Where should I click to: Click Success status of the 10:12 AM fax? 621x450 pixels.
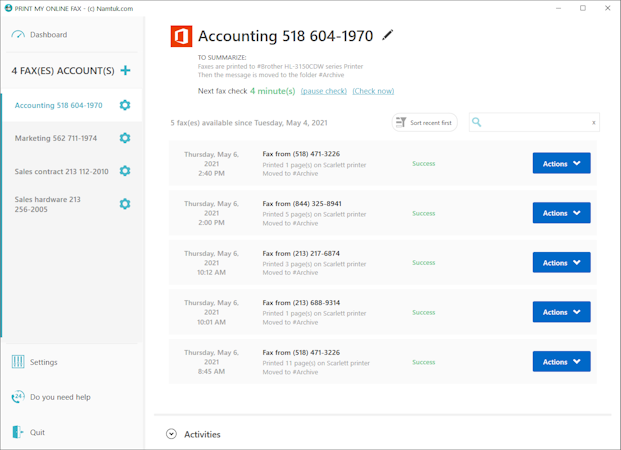423,263
